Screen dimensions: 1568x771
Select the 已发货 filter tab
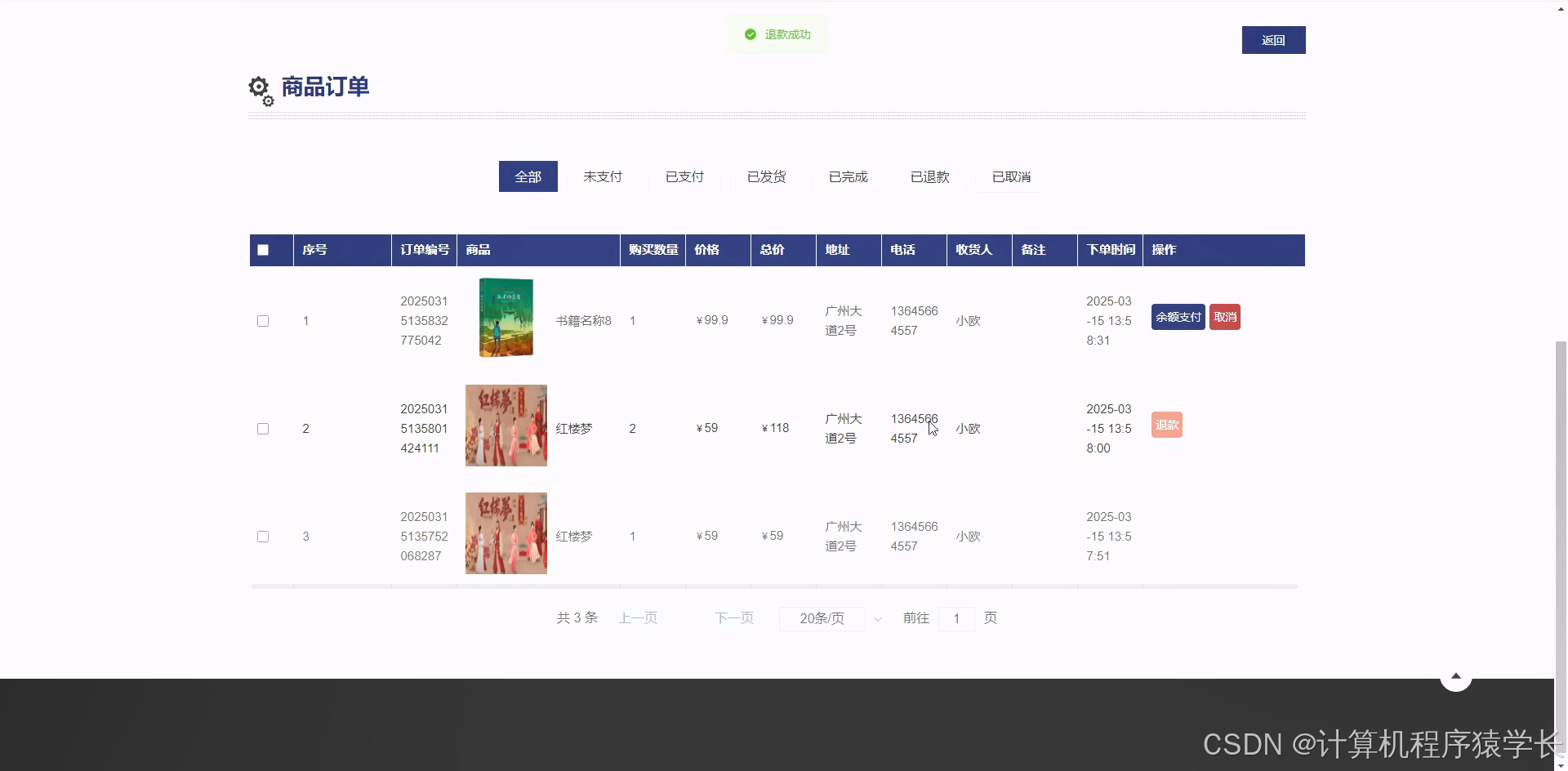pos(766,176)
